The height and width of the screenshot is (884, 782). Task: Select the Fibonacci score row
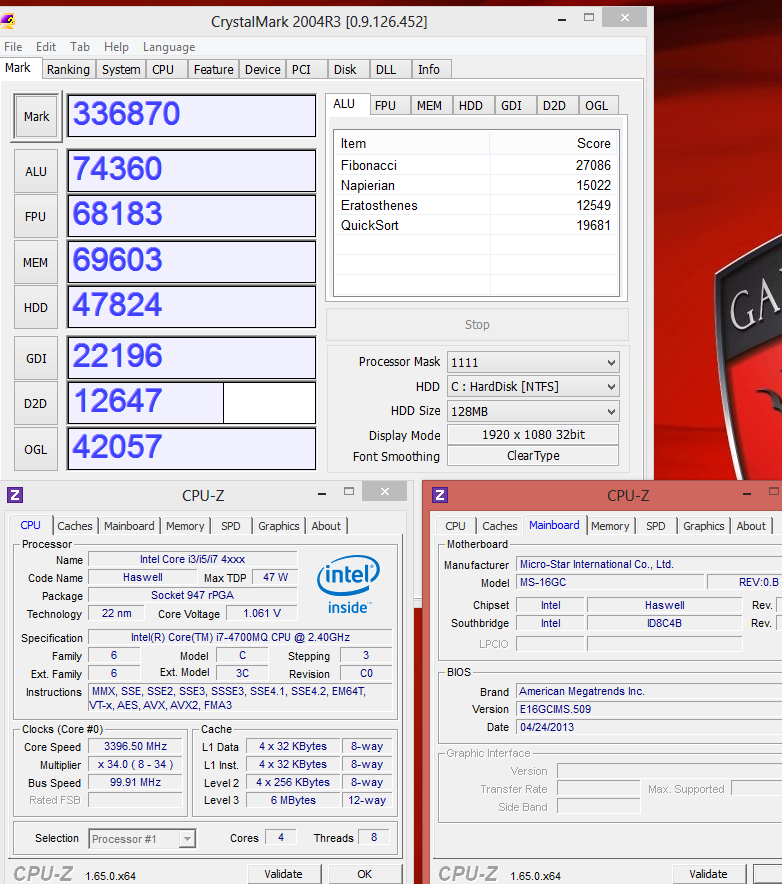click(476, 165)
